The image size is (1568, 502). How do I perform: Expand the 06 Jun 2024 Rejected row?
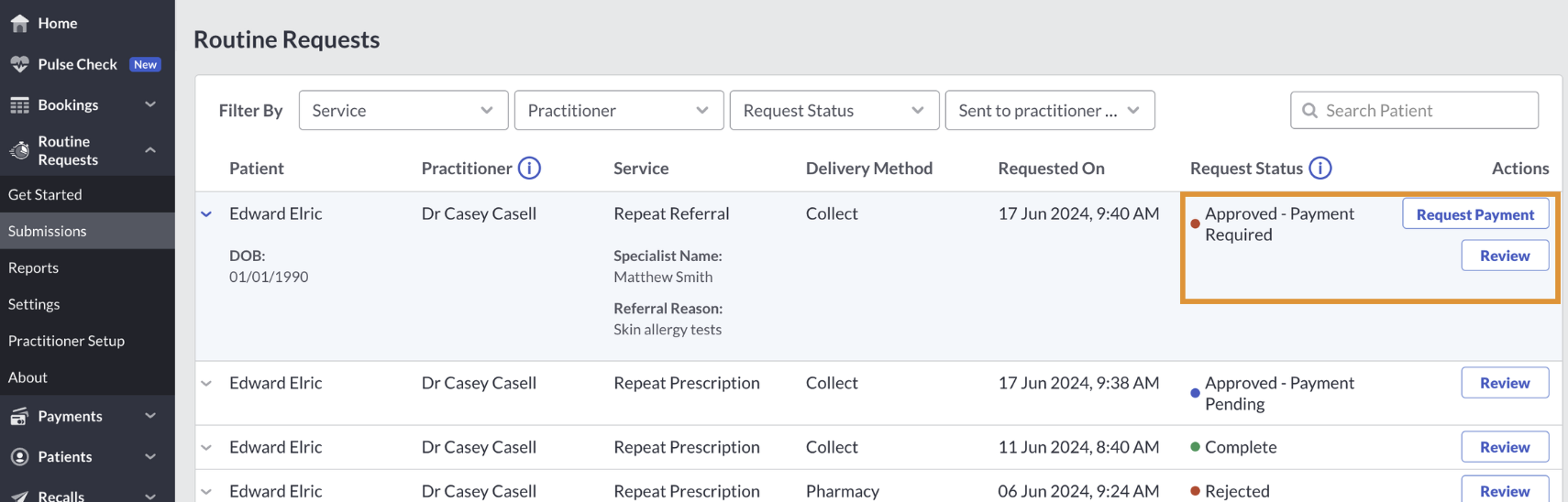(206, 492)
